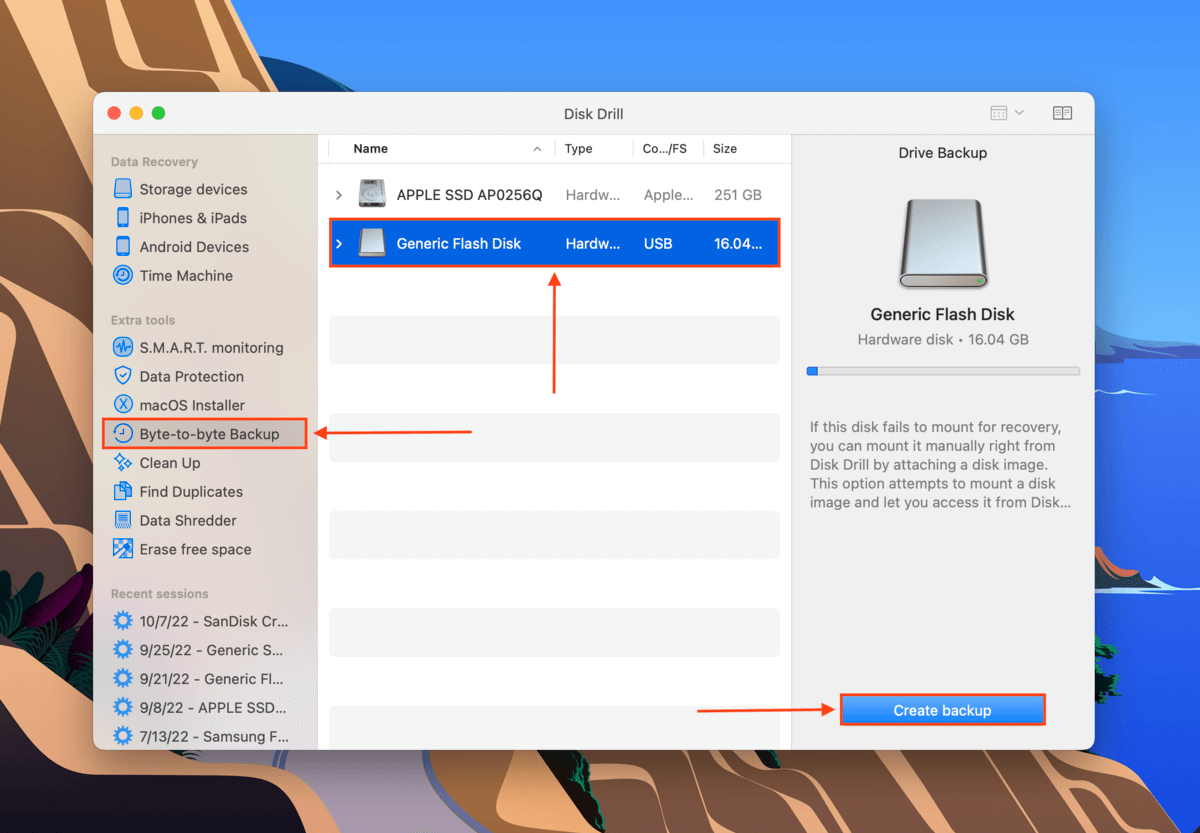The width and height of the screenshot is (1200, 833).
Task: Close the Disk Drill window
Action: [x=114, y=113]
